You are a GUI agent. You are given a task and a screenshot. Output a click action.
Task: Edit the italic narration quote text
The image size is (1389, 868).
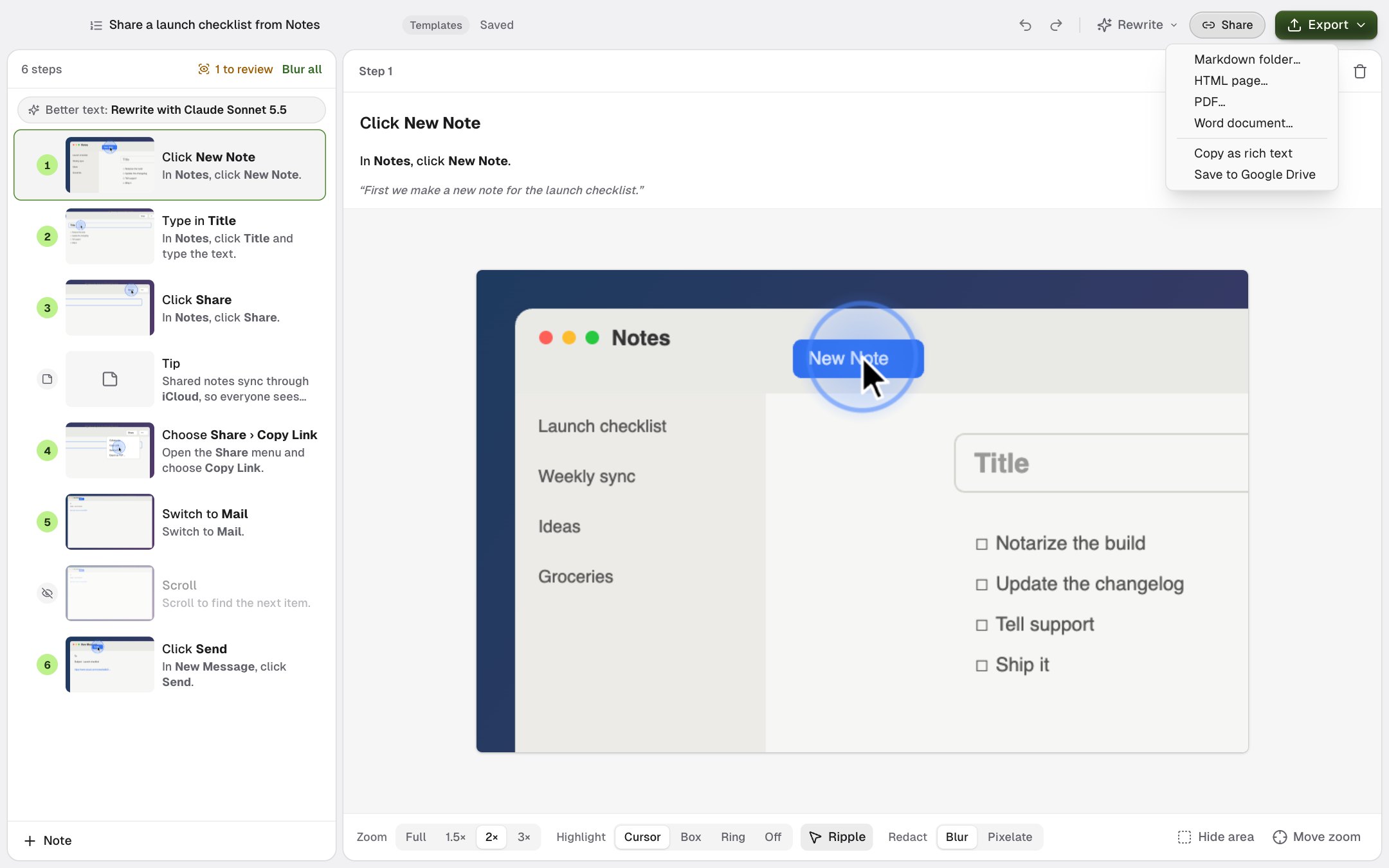point(502,190)
